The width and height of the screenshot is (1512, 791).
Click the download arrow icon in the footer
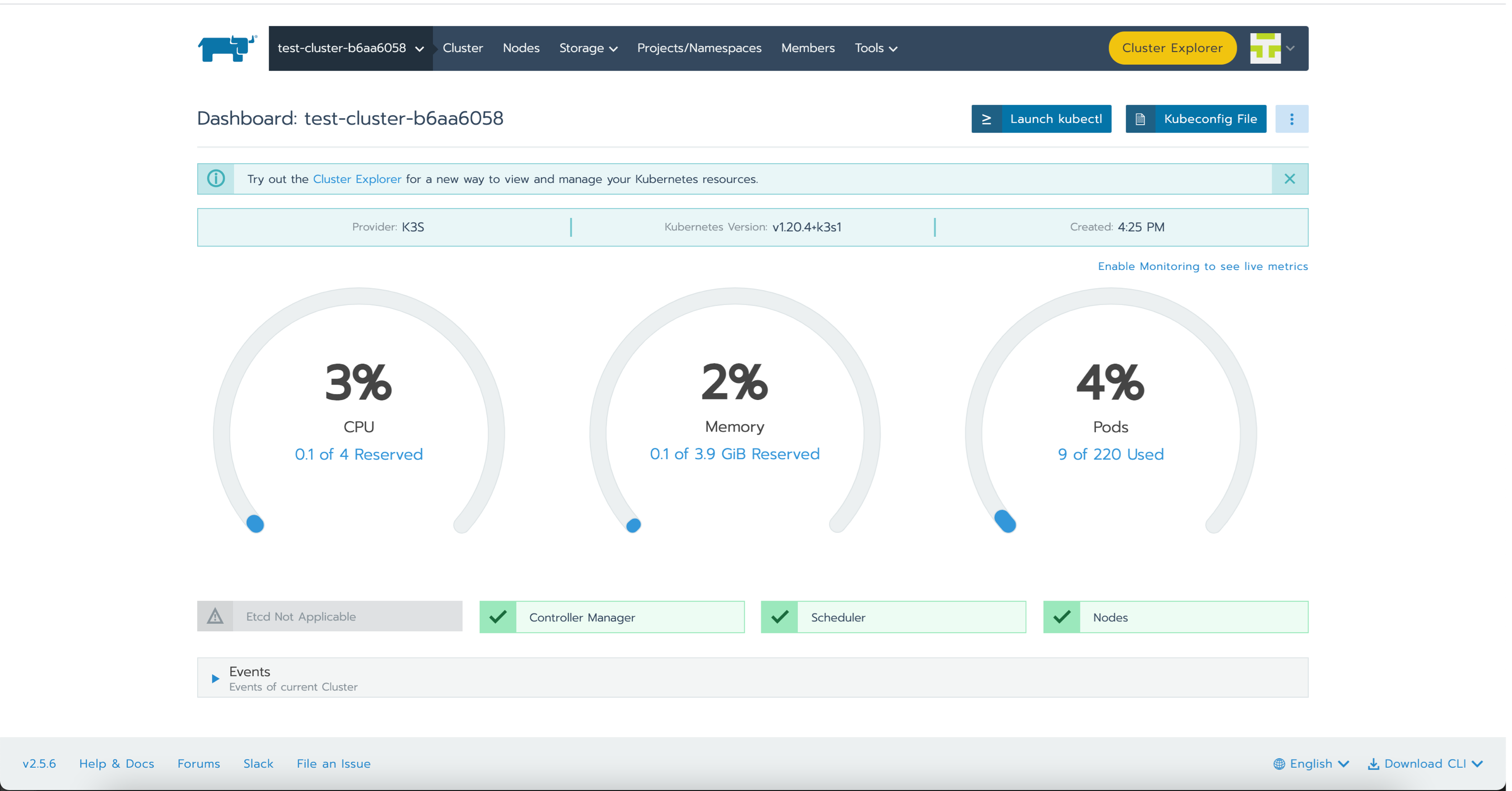[1374, 763]
